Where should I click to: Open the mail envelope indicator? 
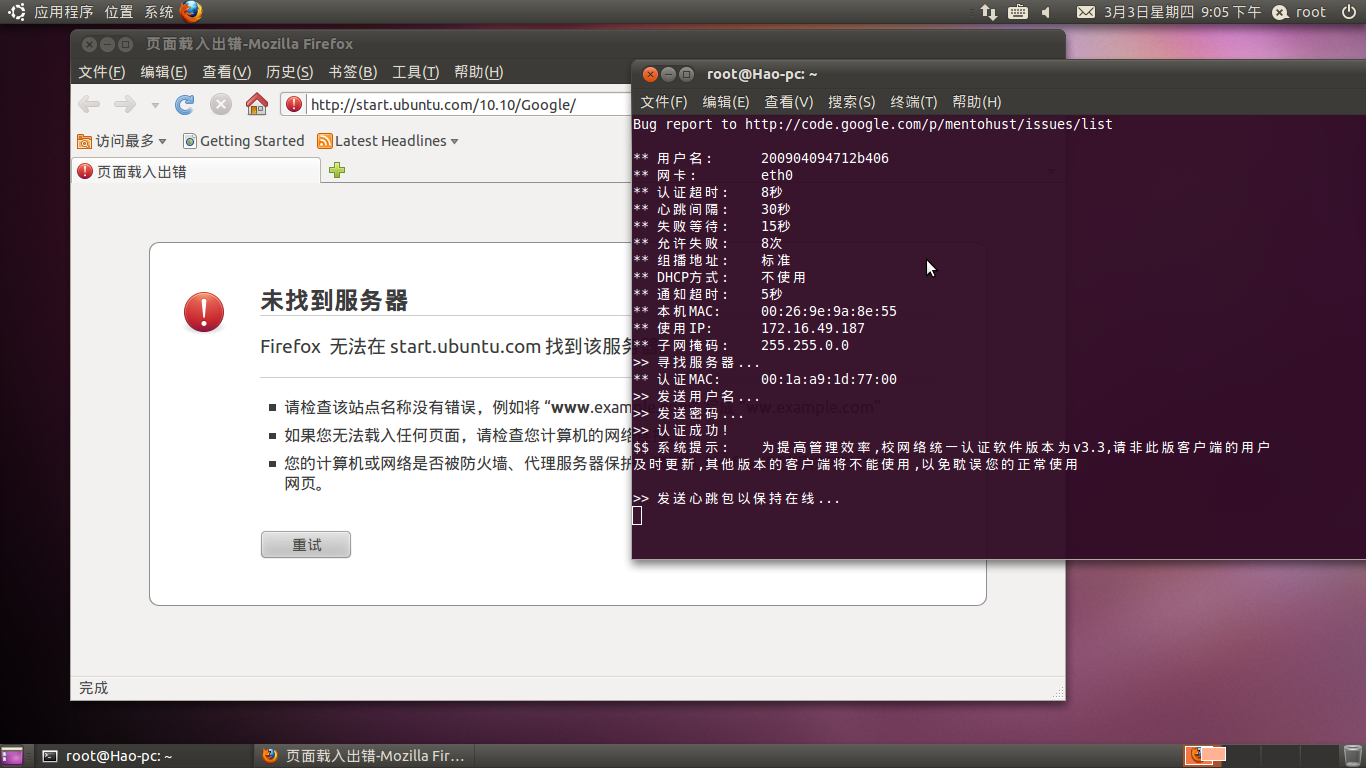click(1085, 12)
